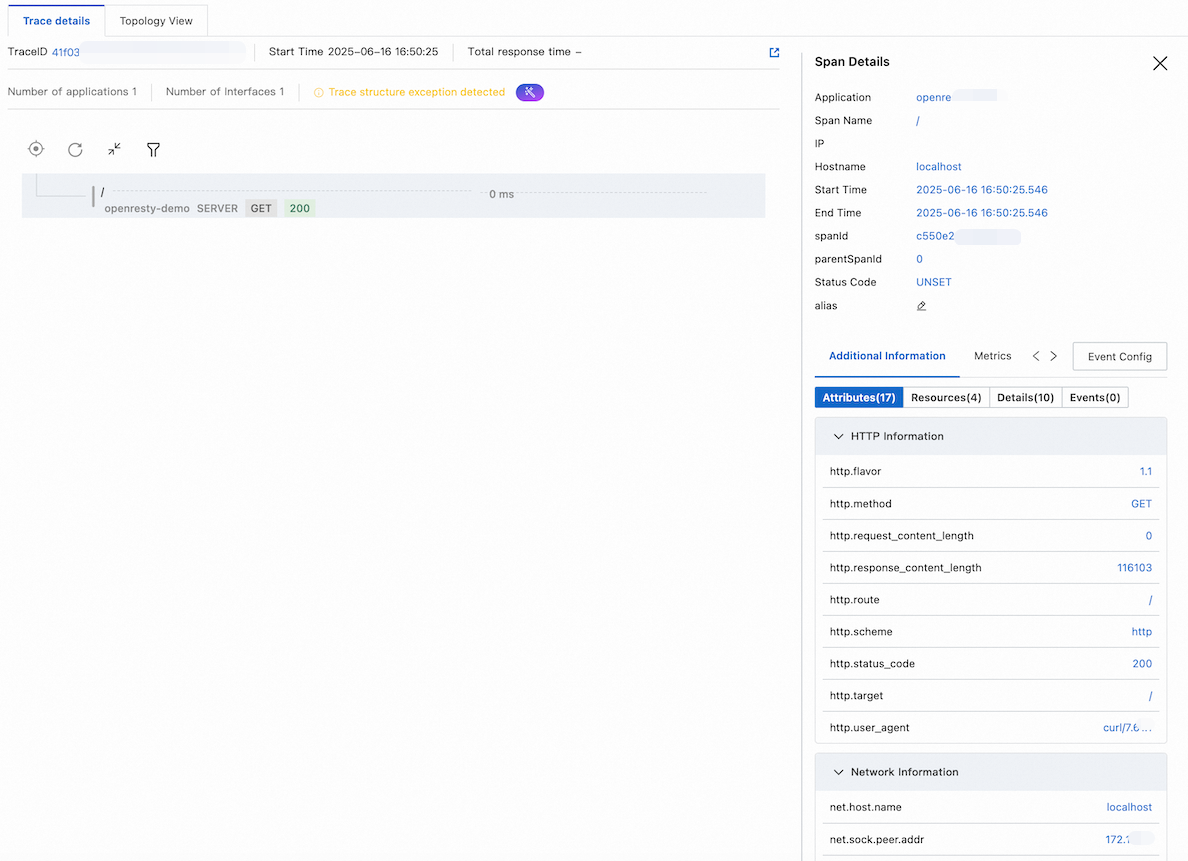
Task: Collapse the Network Information section
Action: pyautogui.click(x=837, y=772)
